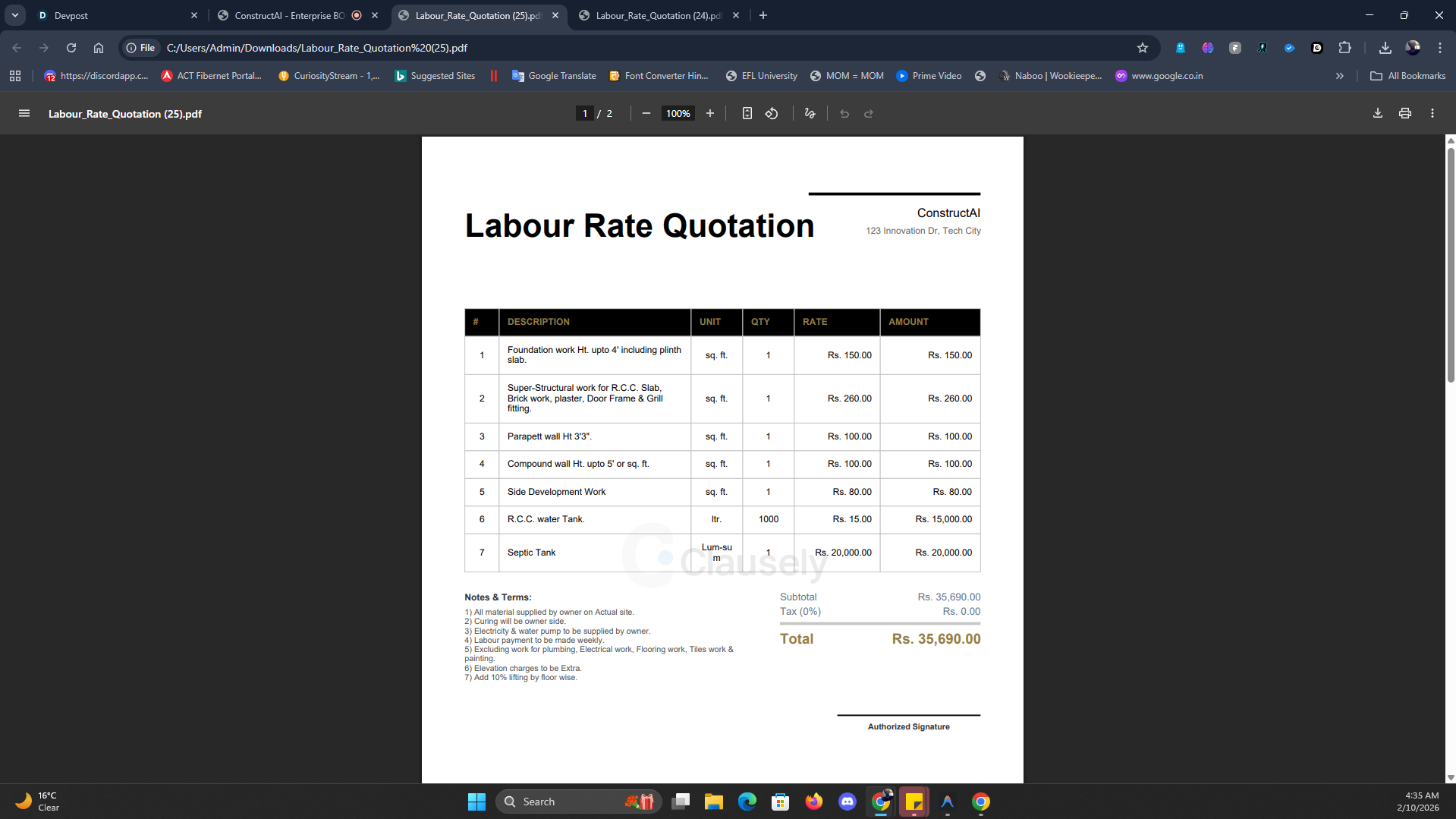Download the PDF from viewer toolbar
Viewport: 1456px width, 819px height.
(x=1378, y=114)
